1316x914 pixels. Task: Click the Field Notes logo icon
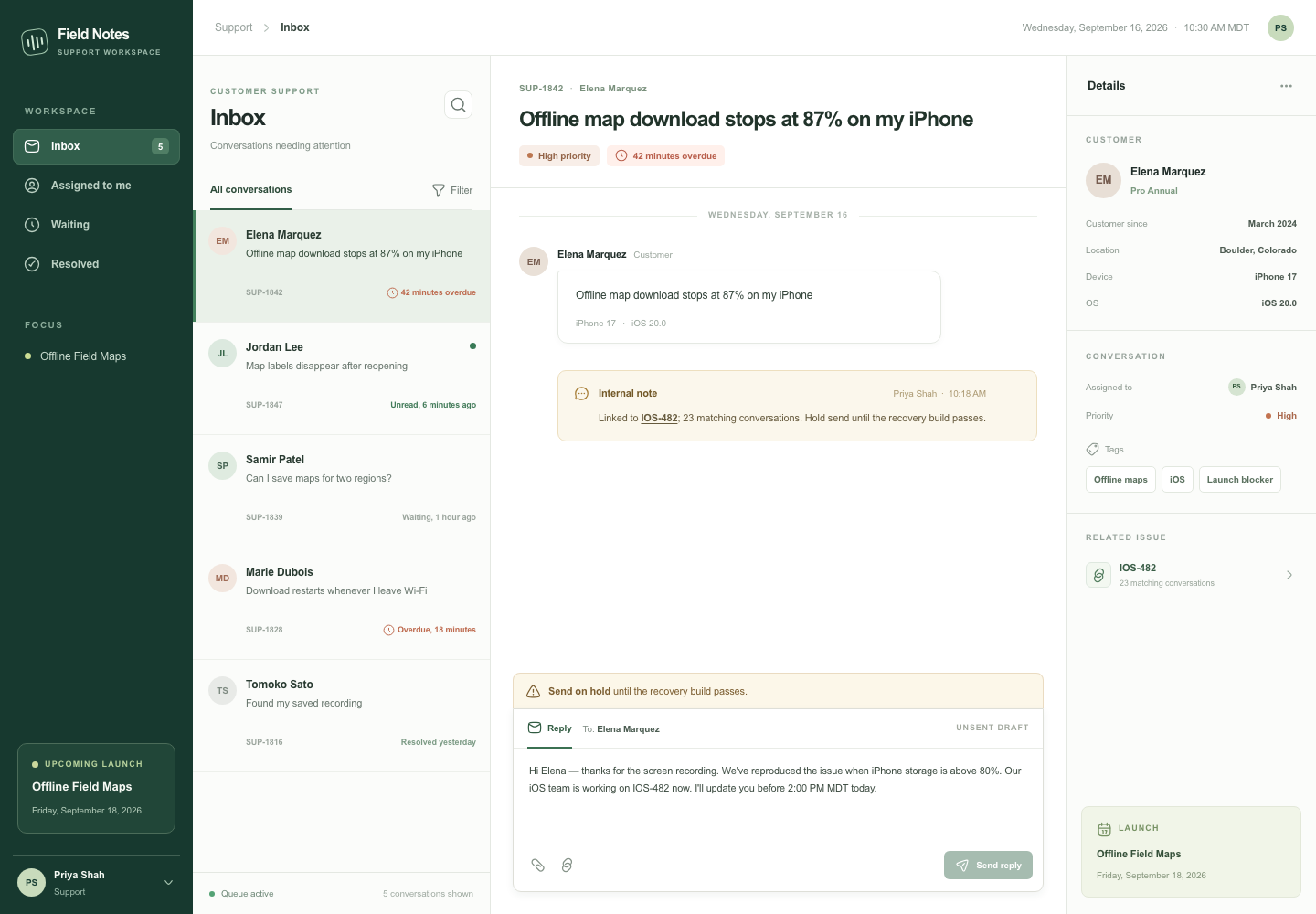point(35,41)
